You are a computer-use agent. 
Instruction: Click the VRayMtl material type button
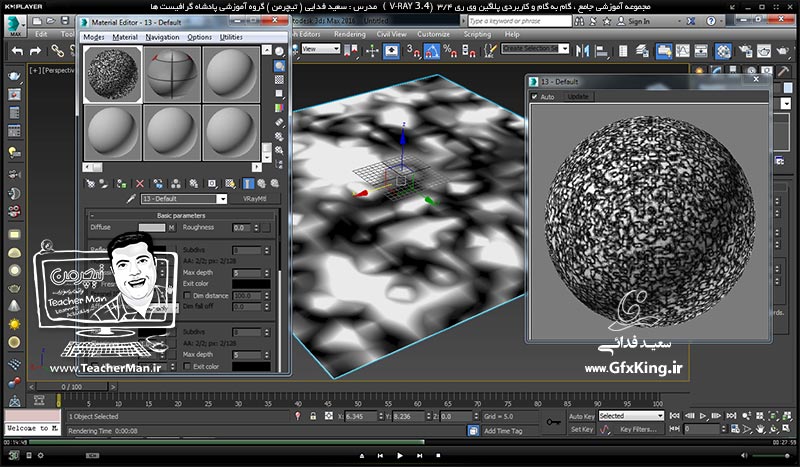(255, 199)
